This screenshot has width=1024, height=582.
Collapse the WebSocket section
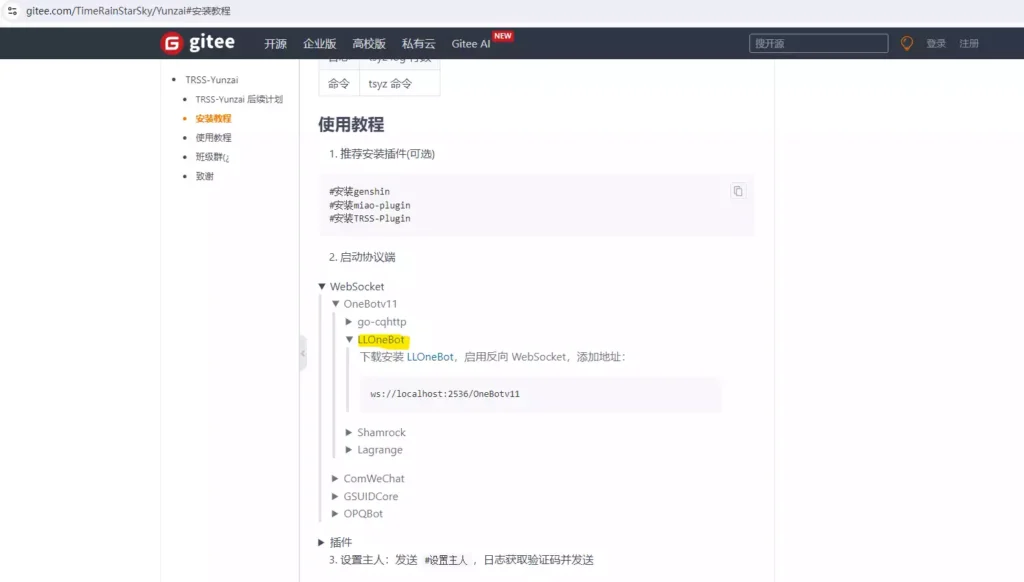[x=322, y=286]
